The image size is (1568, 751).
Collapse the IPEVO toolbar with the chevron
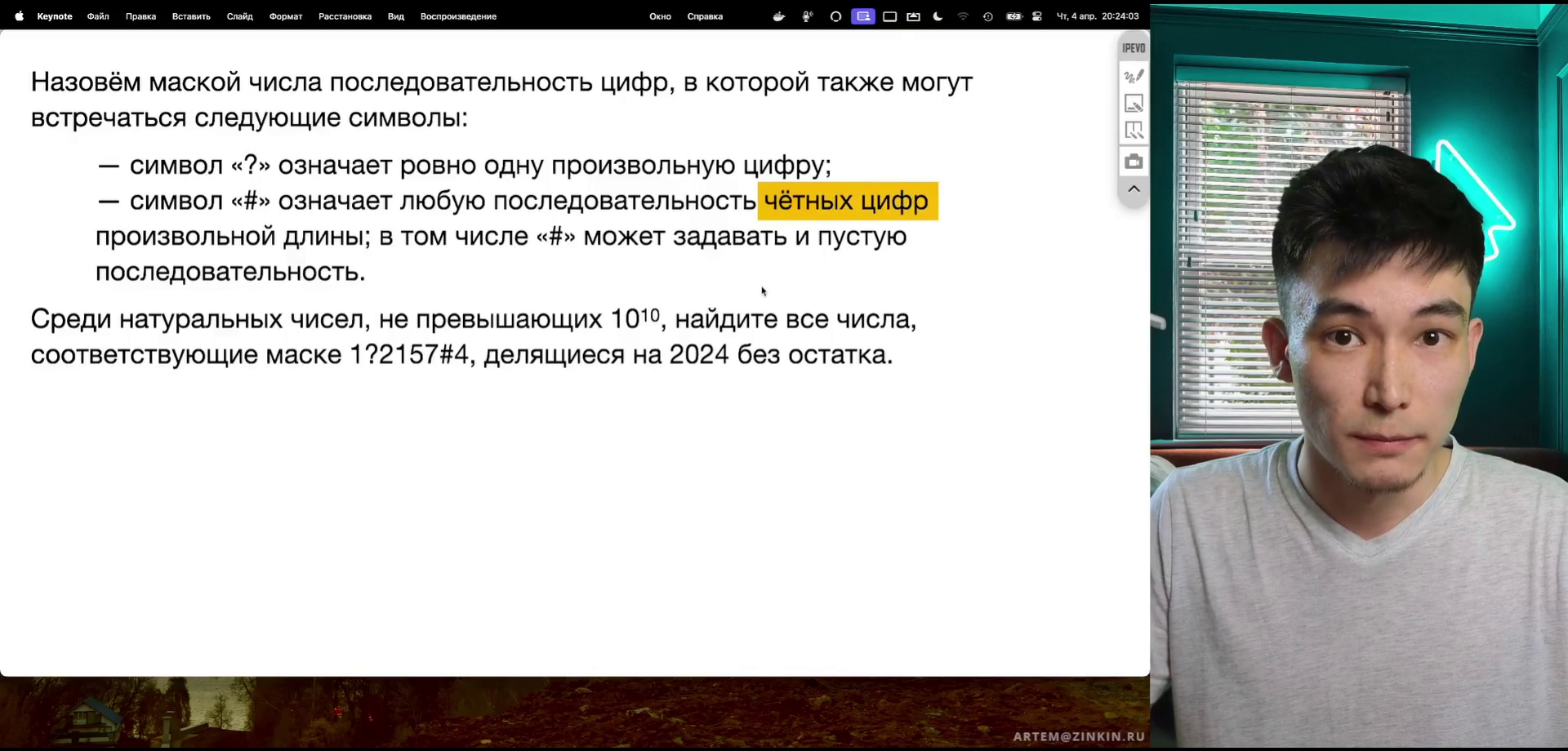pyautogui.click(x=1134, y=189)
